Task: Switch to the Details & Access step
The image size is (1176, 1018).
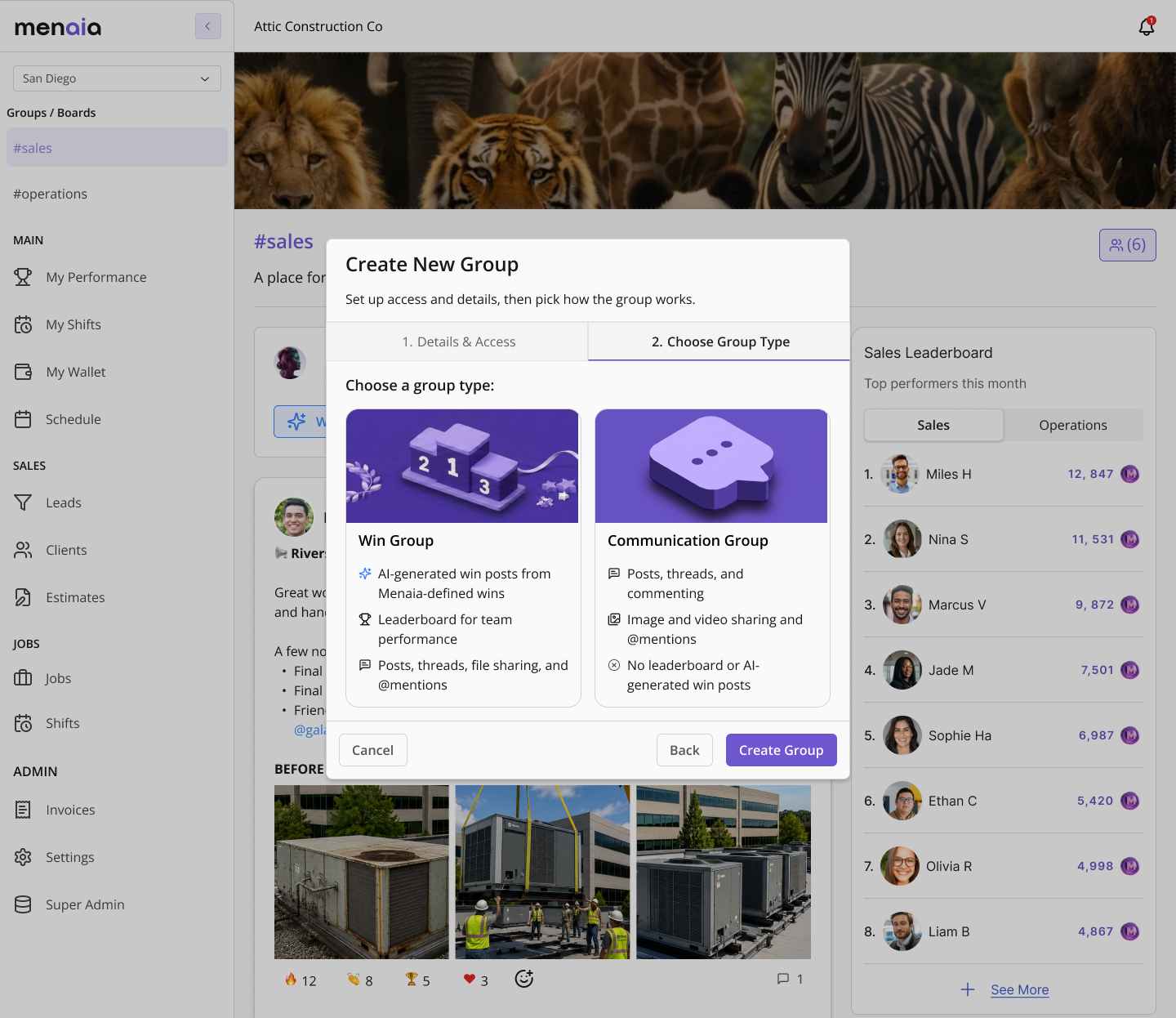Action: click(457, 342)
